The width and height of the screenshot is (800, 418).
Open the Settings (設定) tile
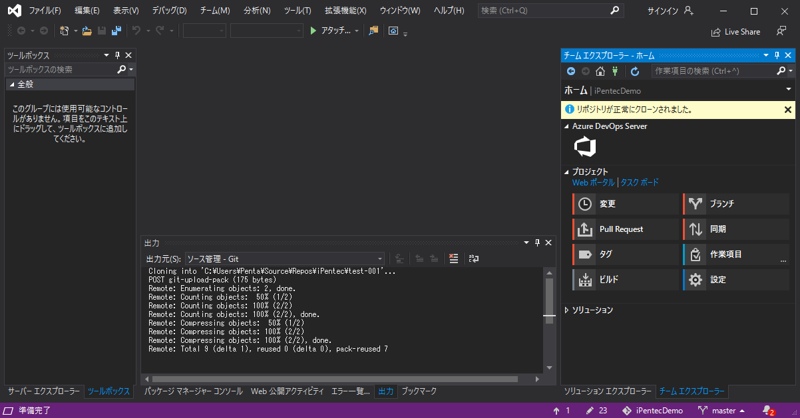736,280
